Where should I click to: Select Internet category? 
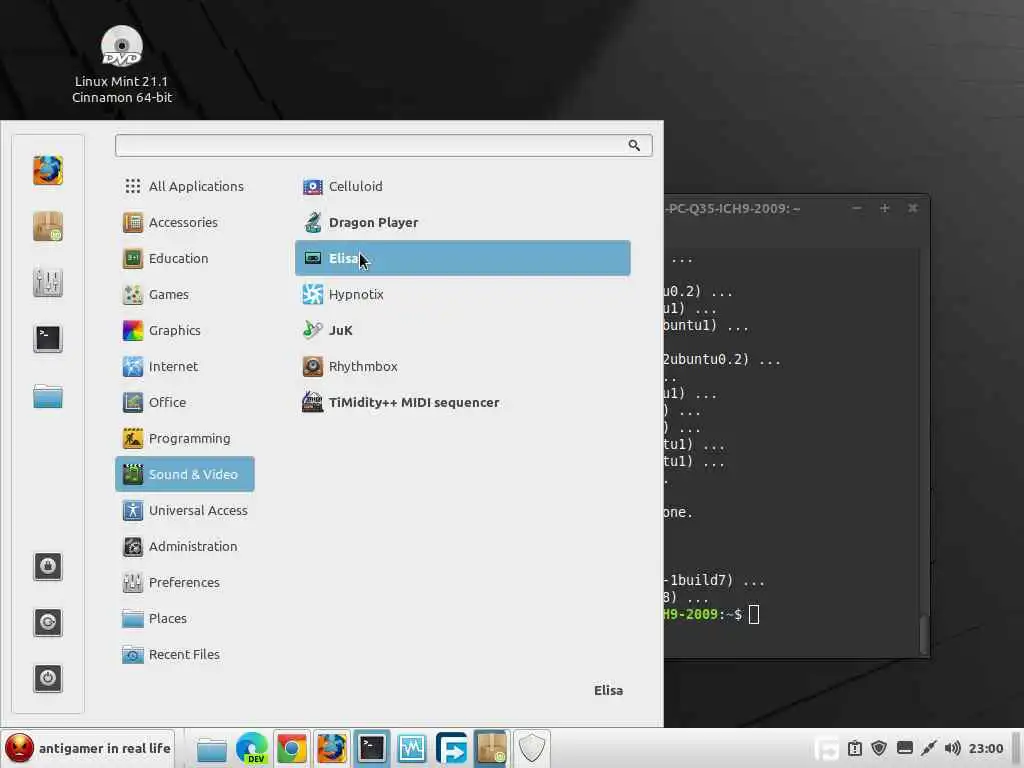tap(185, 366)
